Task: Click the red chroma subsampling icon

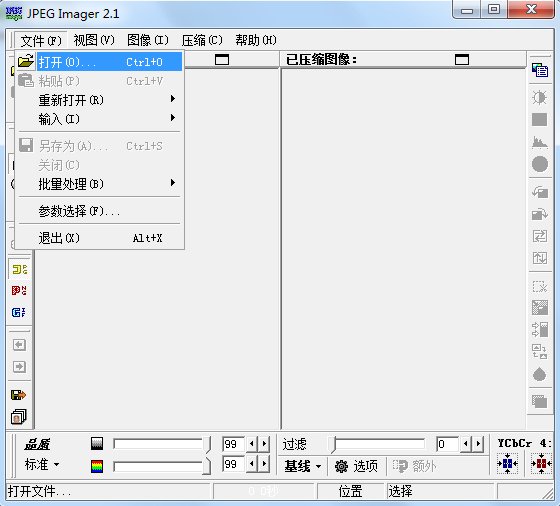Action: click(541, 464)
